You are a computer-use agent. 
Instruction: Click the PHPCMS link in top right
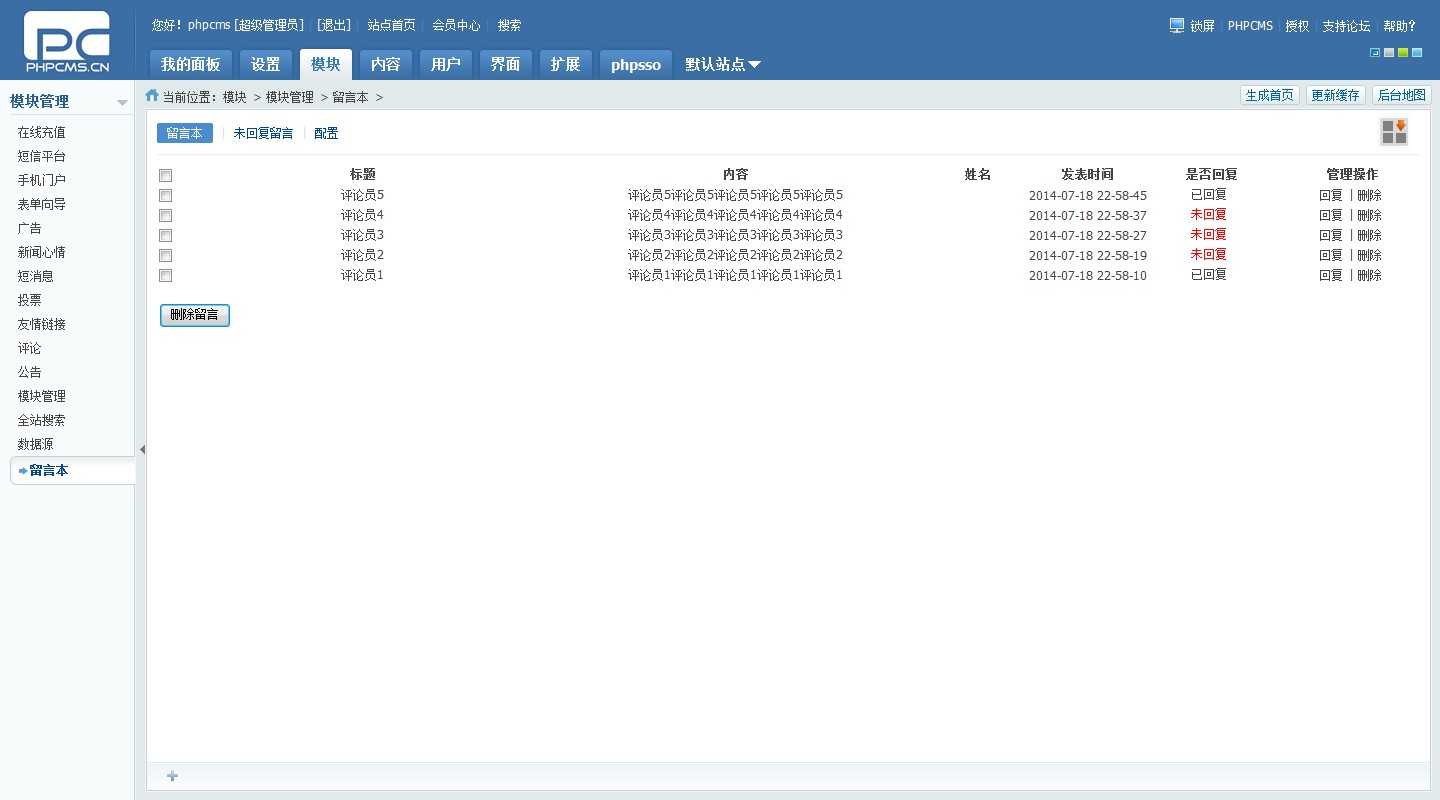1250,26
